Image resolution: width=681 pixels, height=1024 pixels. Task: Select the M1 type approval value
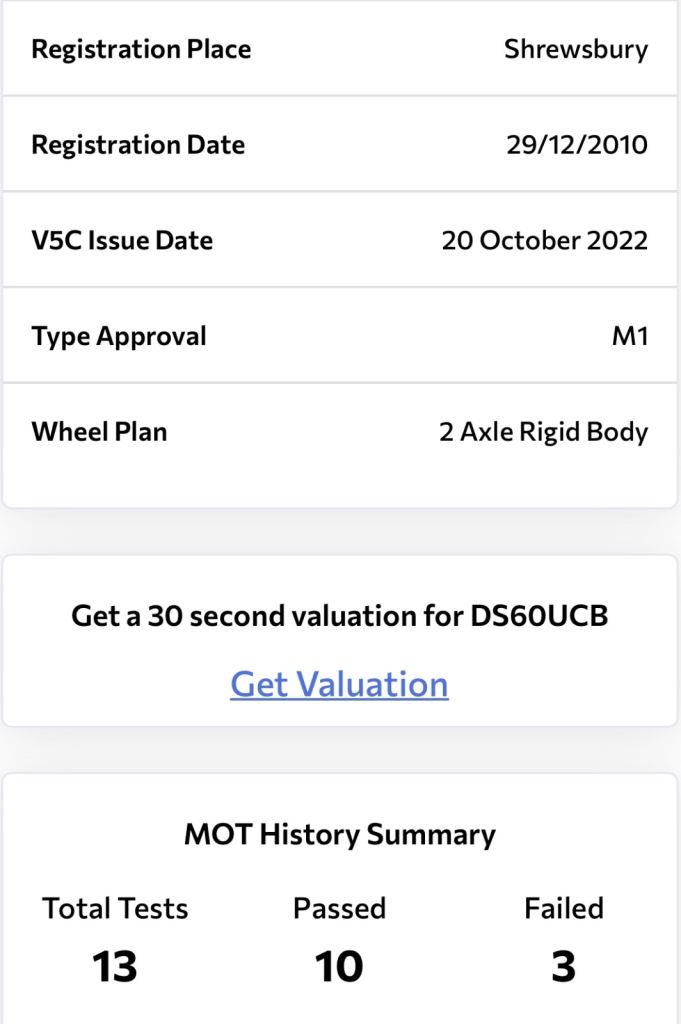click(629, 336)
